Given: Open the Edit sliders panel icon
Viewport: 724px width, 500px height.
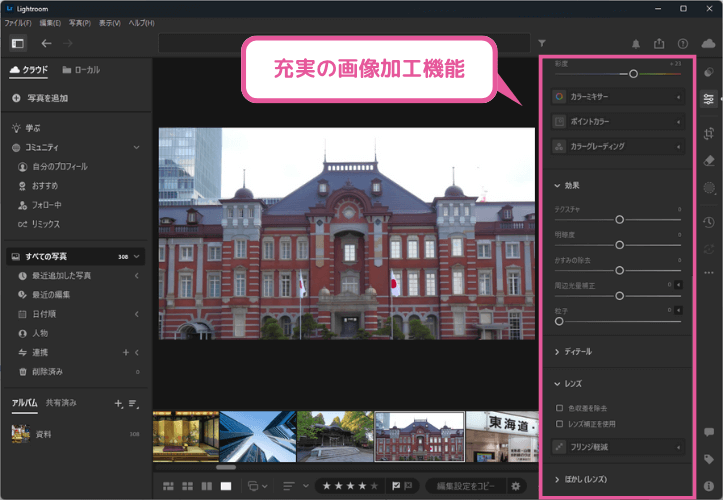Looking at the screenshot, I should tap(709, 99).
